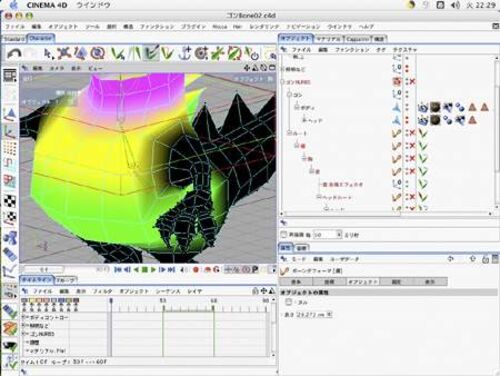Select the anchor icon in Character toolbar

tap(184, 53)
